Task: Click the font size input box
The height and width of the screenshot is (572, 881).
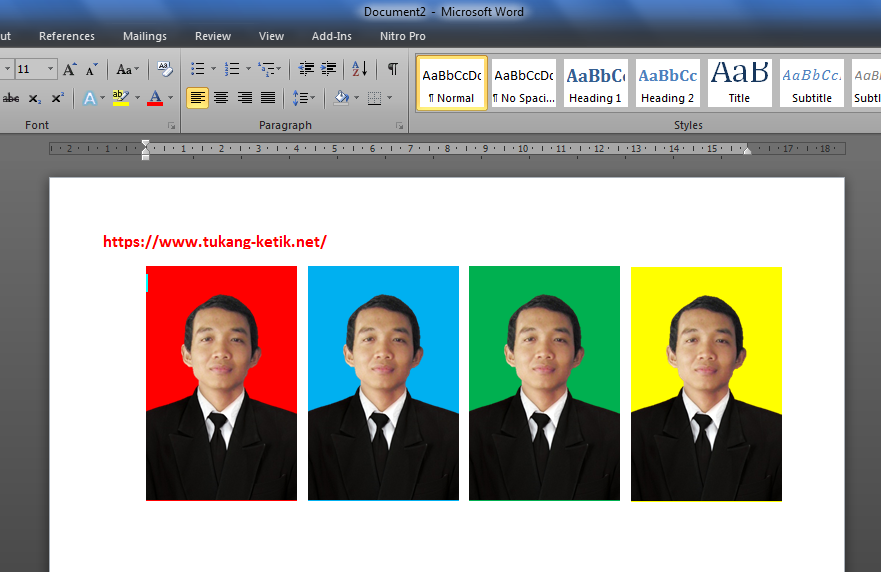Action: coord(30,69)
